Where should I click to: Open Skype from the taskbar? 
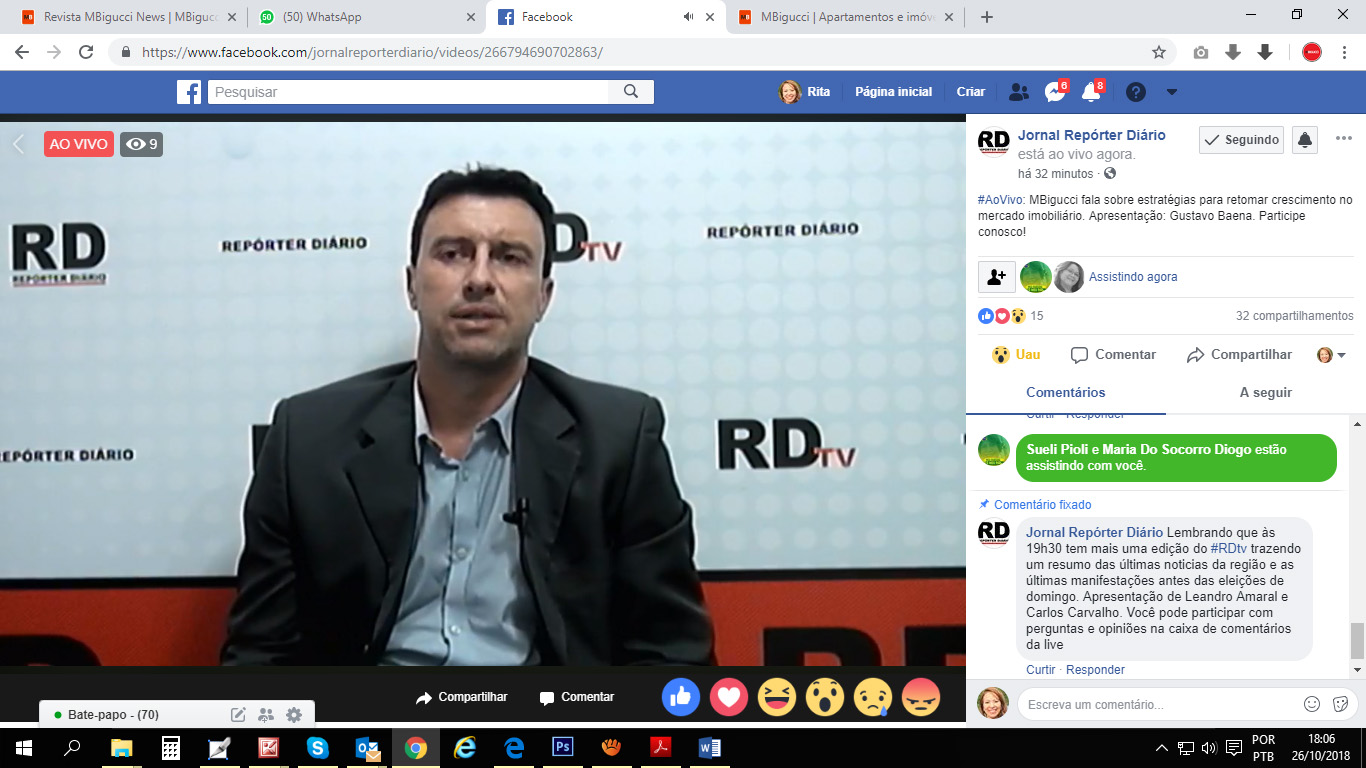click(x=318, y=747)
